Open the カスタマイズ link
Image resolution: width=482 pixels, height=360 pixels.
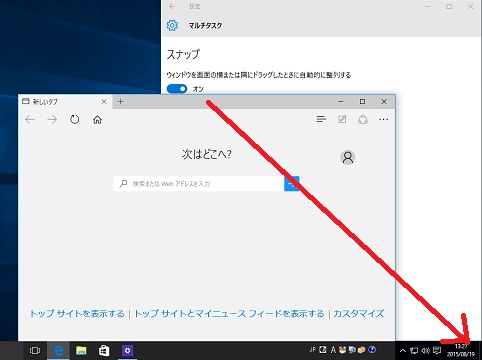(x=359, y=314)
